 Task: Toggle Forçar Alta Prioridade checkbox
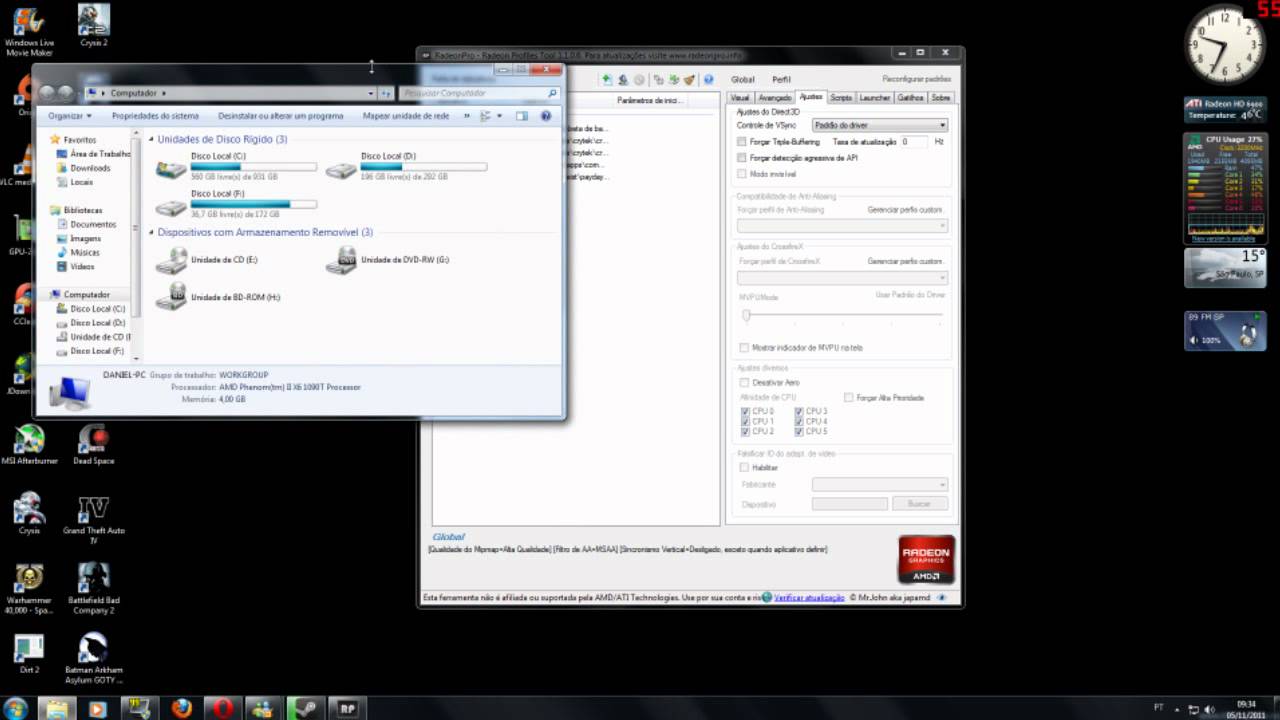coord(849,397)
